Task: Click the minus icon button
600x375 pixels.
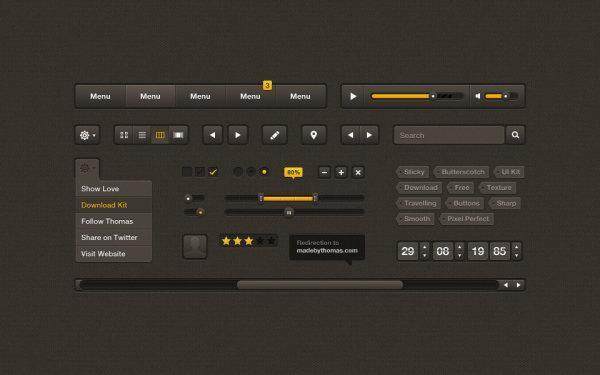Action: (x=324, y=172)
